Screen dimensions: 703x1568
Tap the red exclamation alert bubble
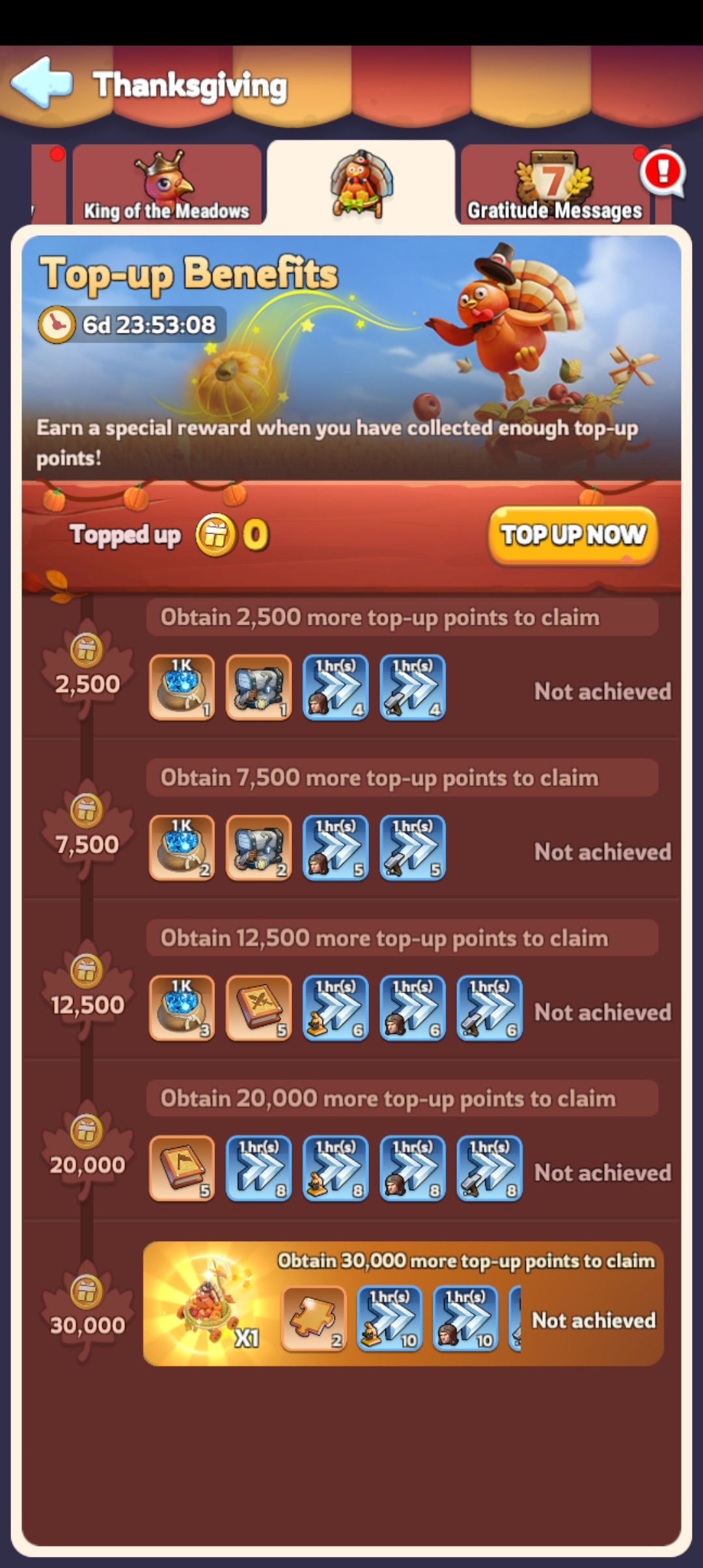point(663,173)
